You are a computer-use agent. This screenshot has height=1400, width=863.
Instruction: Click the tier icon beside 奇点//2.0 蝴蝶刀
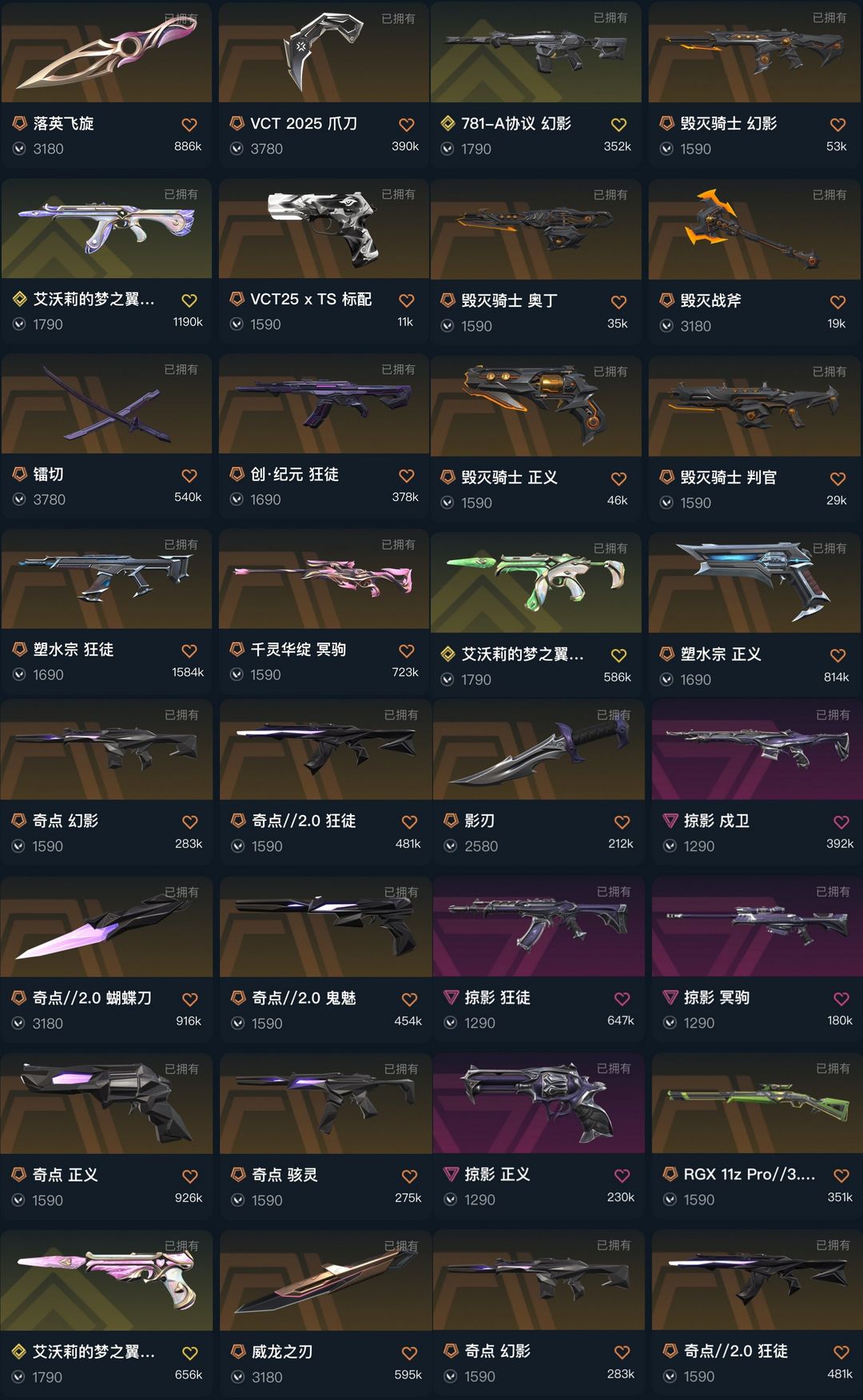pos(18,998)
